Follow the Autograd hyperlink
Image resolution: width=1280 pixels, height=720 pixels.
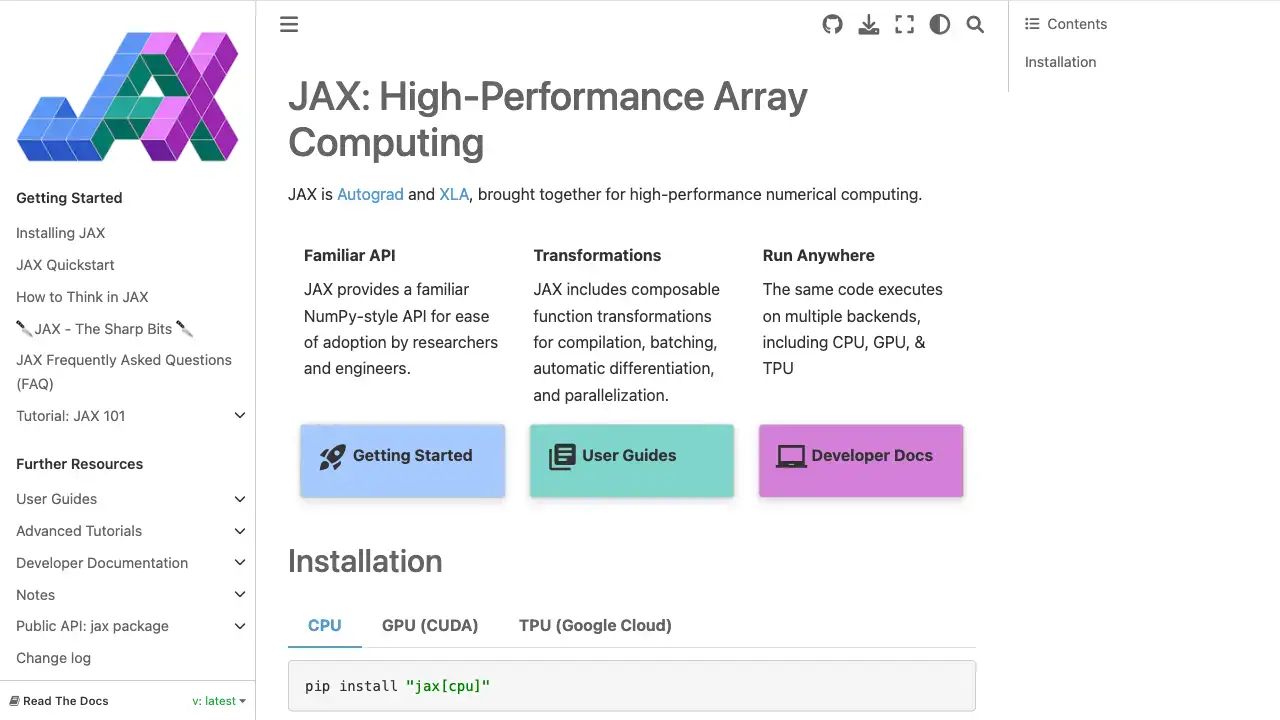(x=370, y=194)
